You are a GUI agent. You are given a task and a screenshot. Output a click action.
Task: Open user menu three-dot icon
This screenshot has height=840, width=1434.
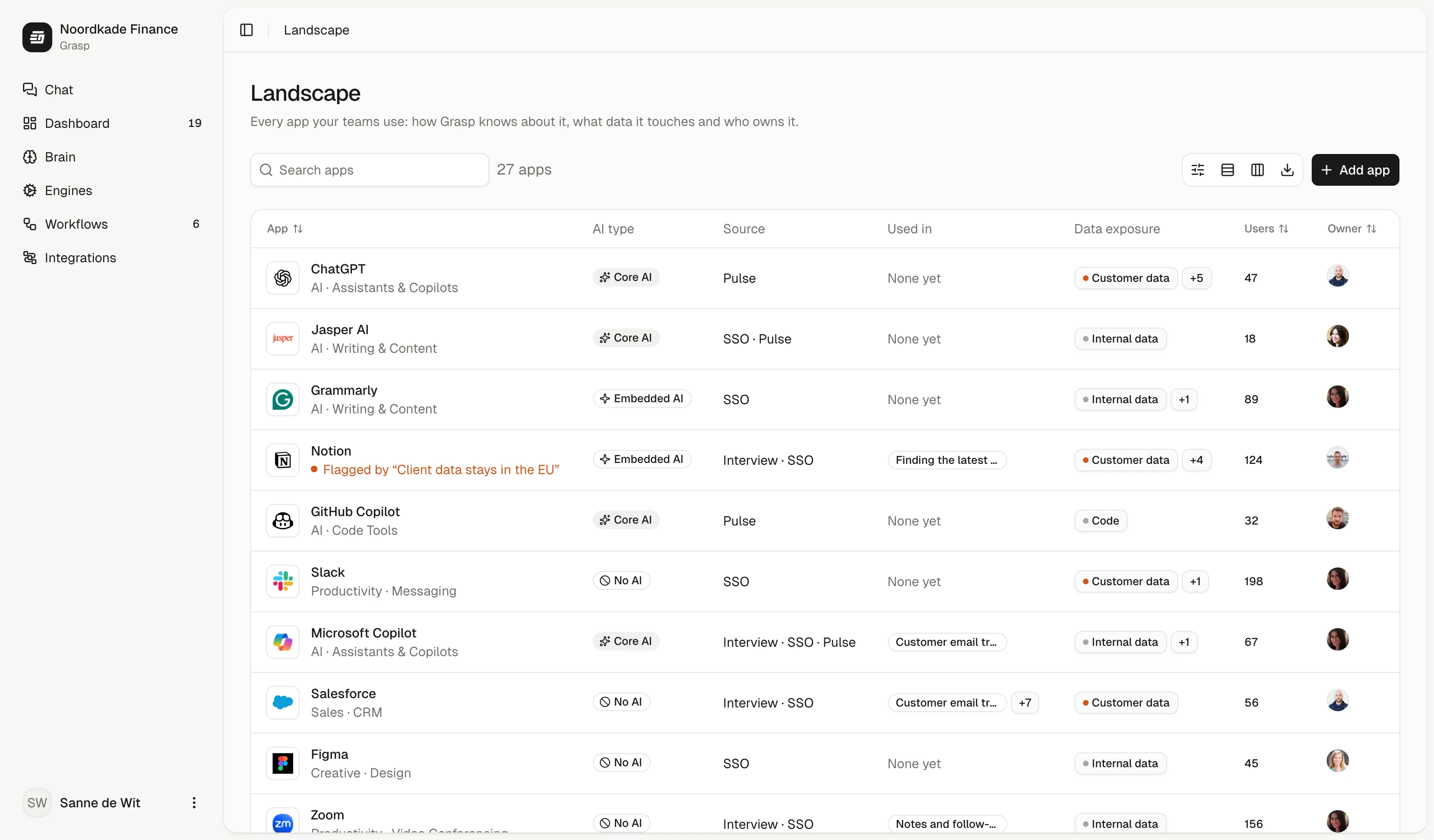tap(194, 803)
